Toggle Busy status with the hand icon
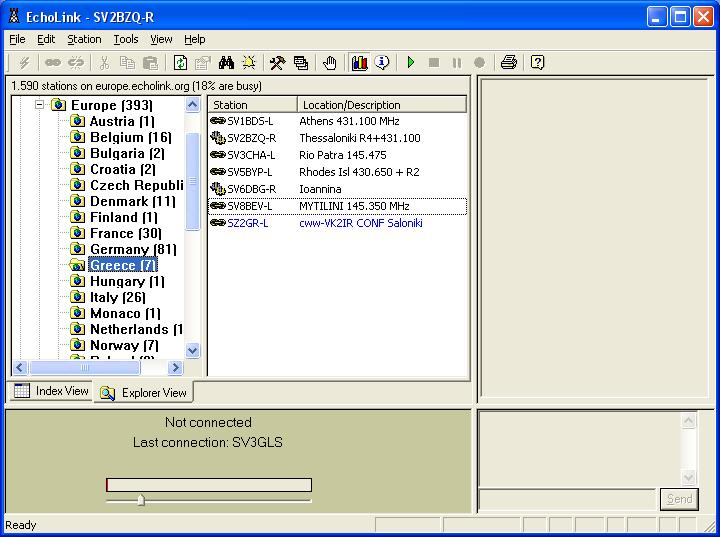This screenshot has width=720, height=537. [x=329, y=62]
